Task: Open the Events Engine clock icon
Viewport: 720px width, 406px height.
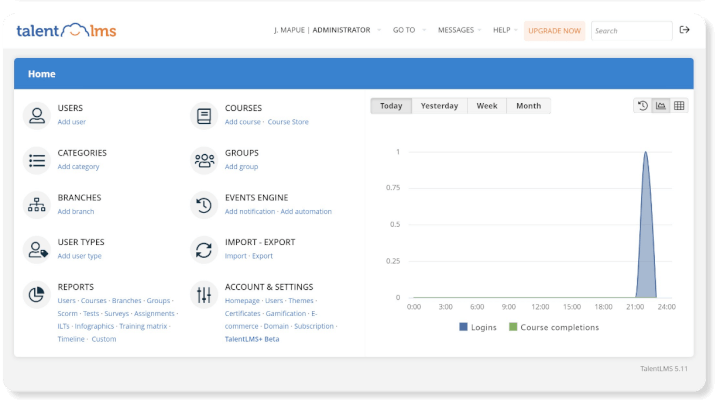Action: 204,205
